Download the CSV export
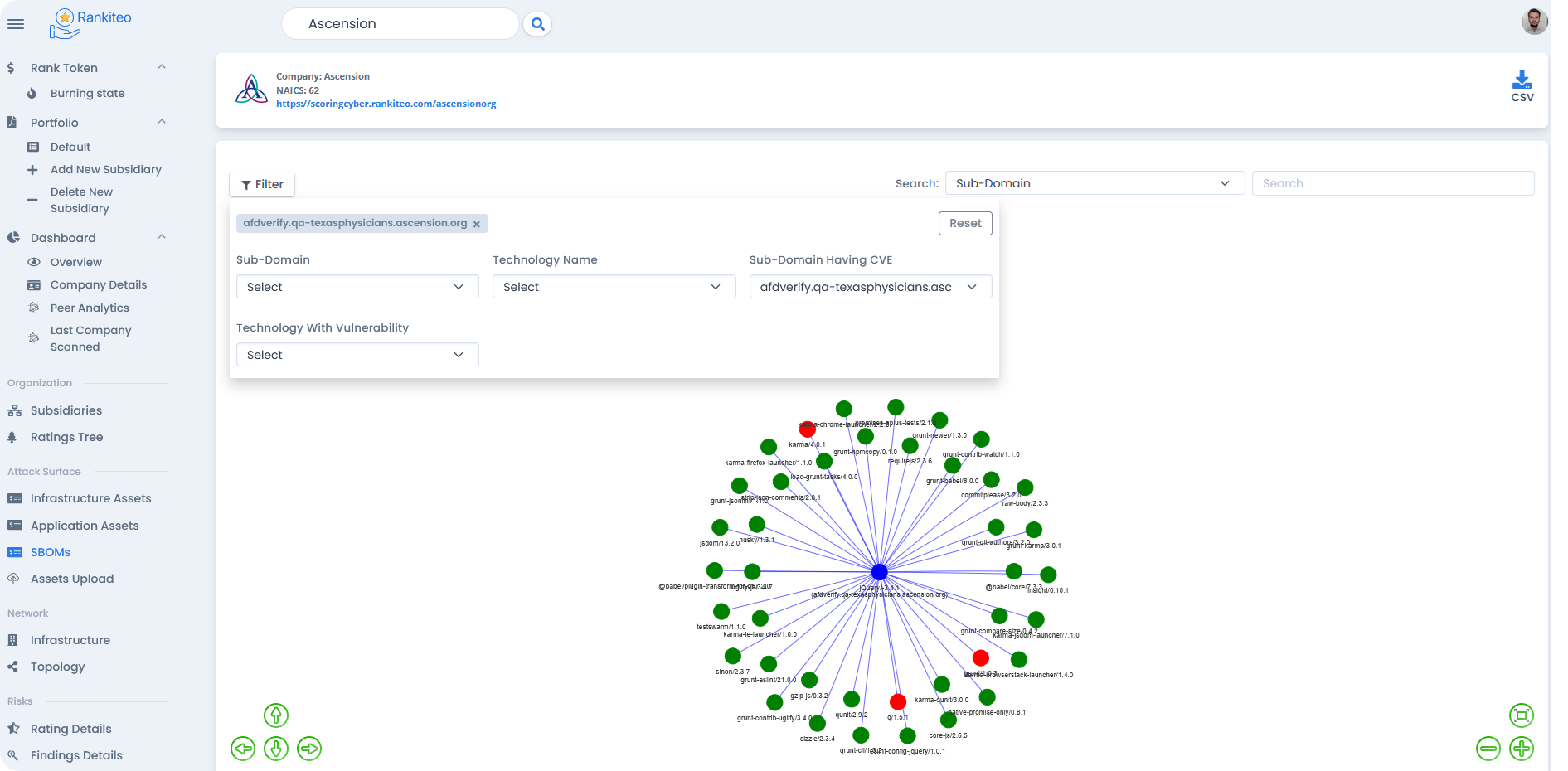This screenshot has width=1568, height=771. pyautogui.click(x=1522, y=86)
